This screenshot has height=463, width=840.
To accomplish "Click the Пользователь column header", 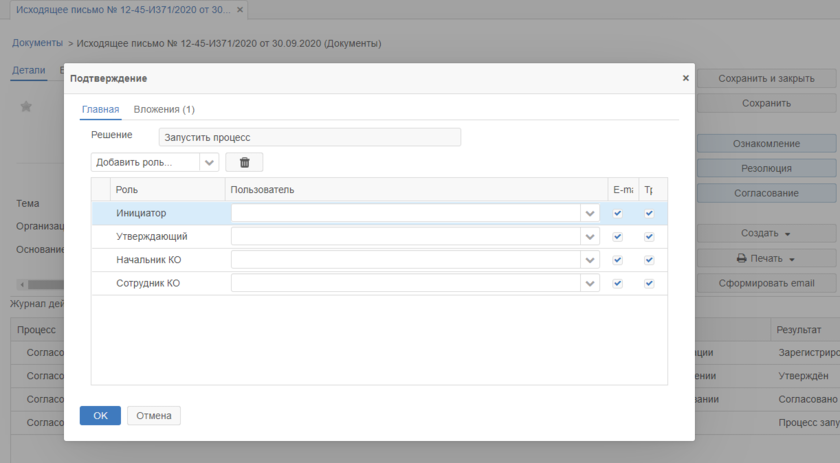I will (262, 189).
